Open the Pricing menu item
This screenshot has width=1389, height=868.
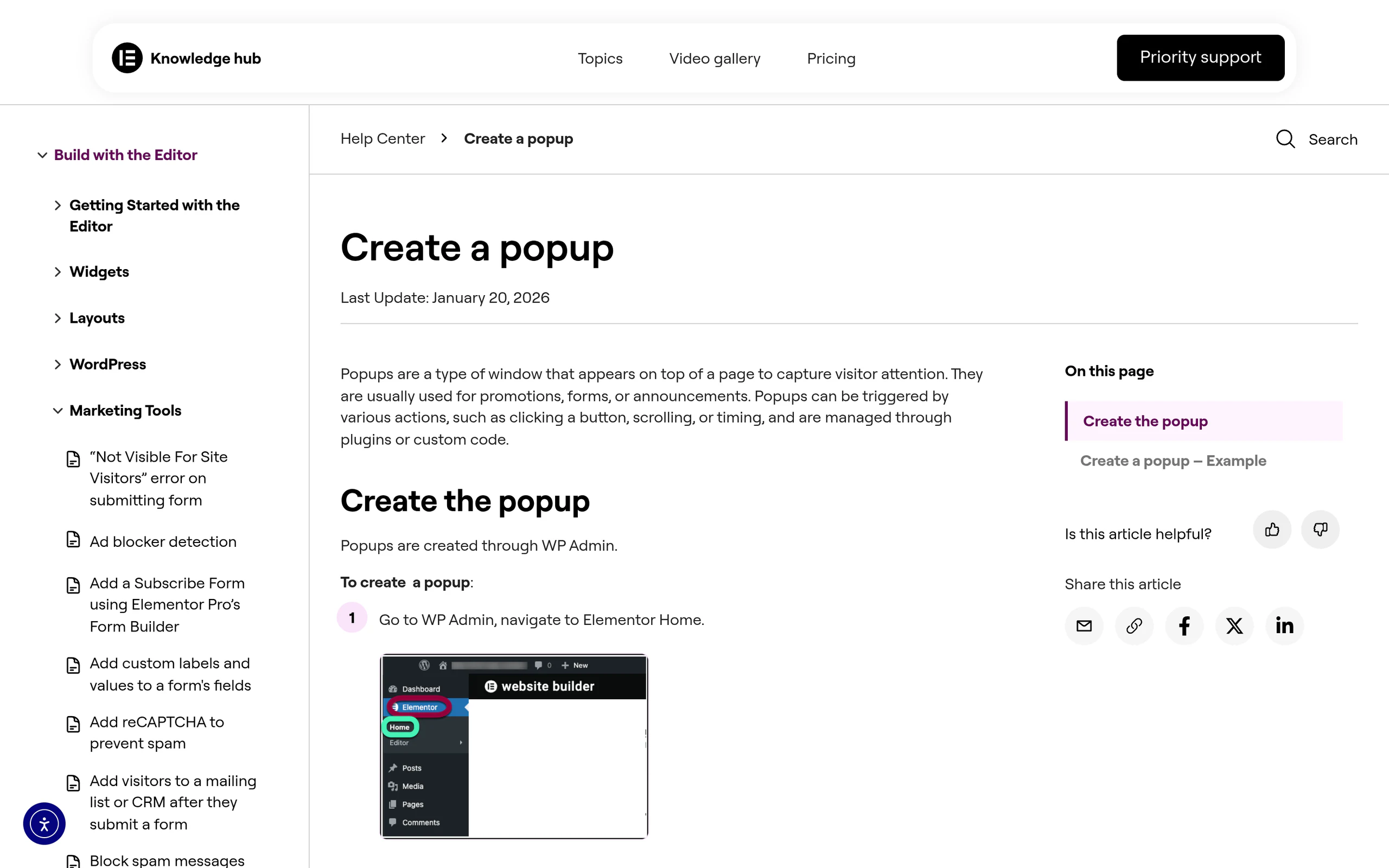click(x=831, y=59)
